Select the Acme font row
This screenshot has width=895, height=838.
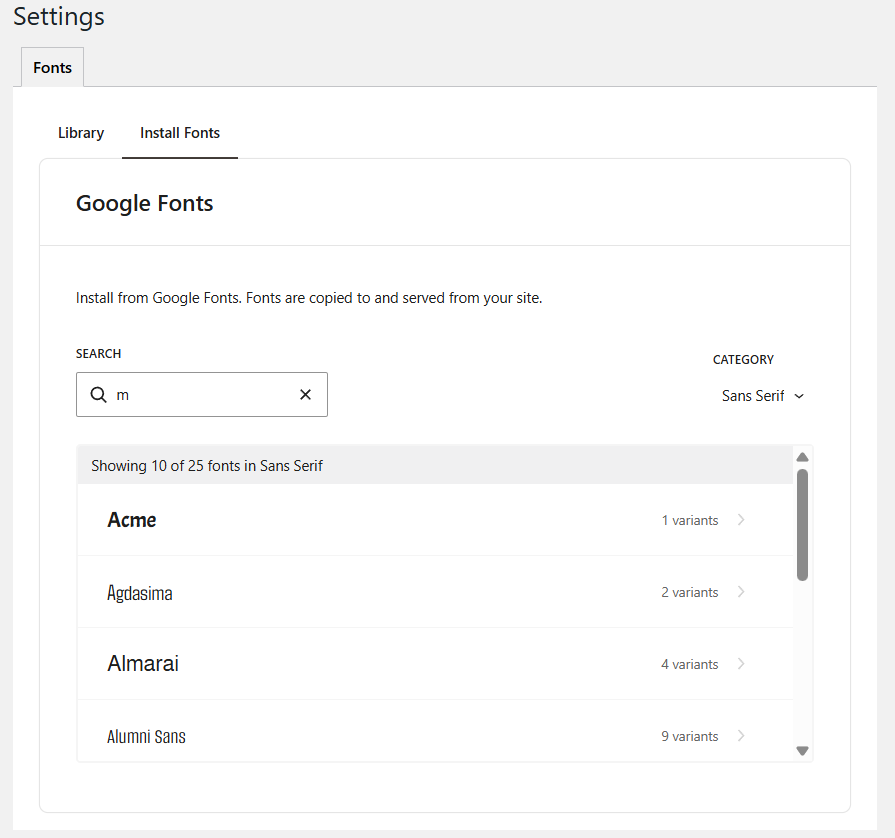(400, 520)
